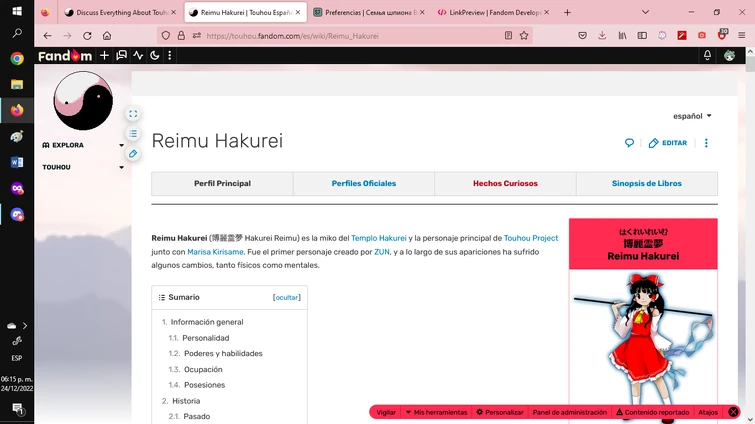Open Atajos in the bottom toolbar

[708, 412]
